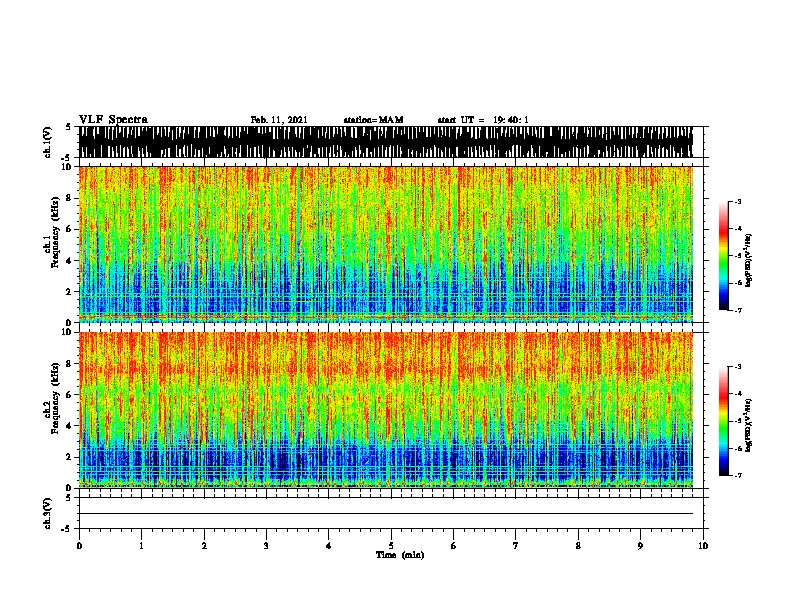Select the "ch.1(V)" axis label
The image size is (792, 612).
click(x=47, y=142)
